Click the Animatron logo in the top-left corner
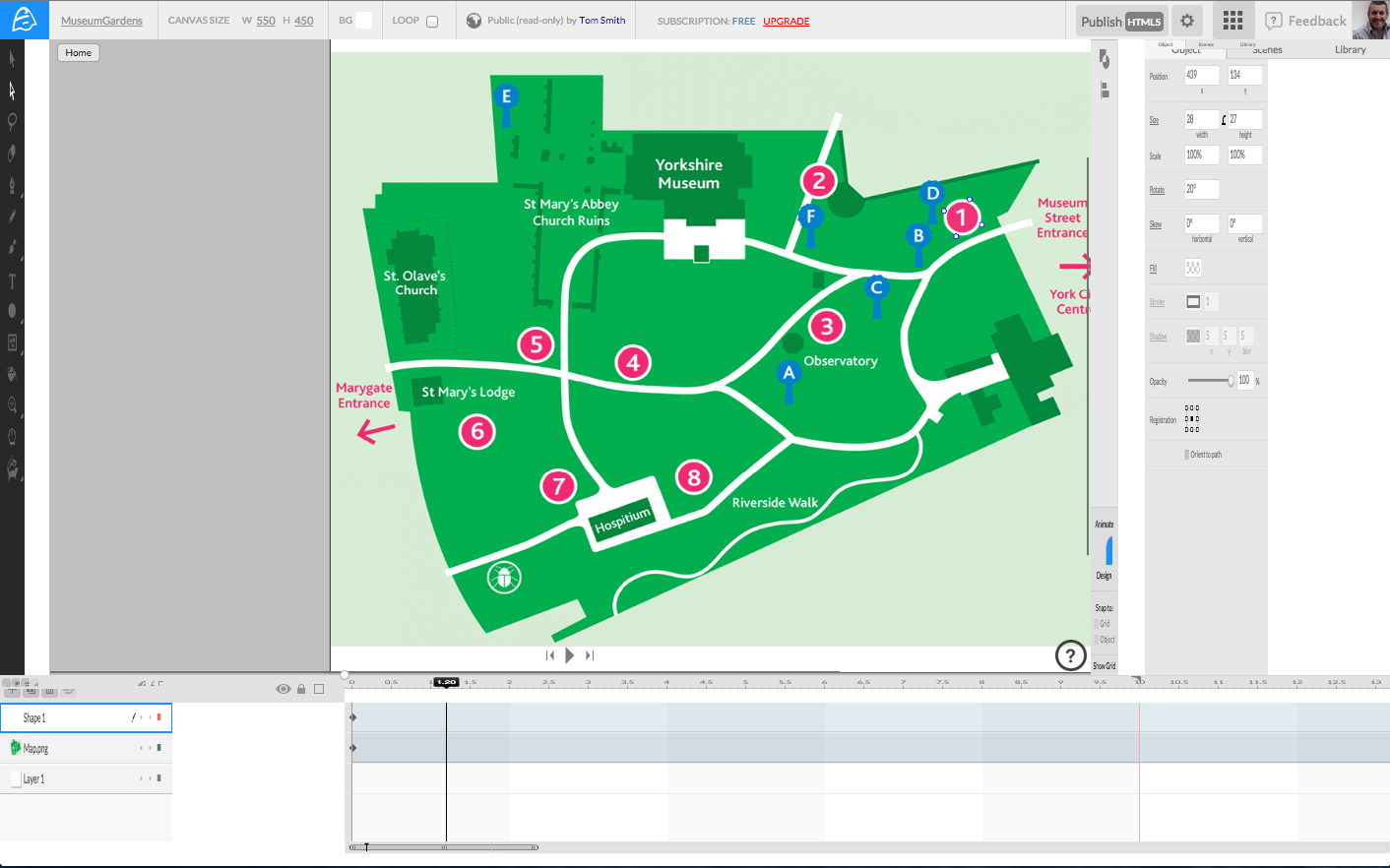The height and width of the screenshot is (868, 1390). pos(24,20)
